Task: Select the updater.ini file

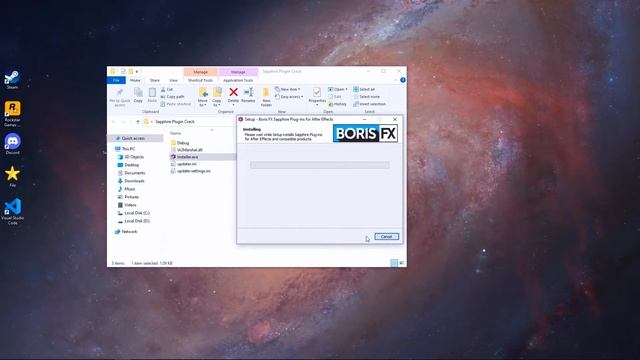Action: click(x=187, y=164)
